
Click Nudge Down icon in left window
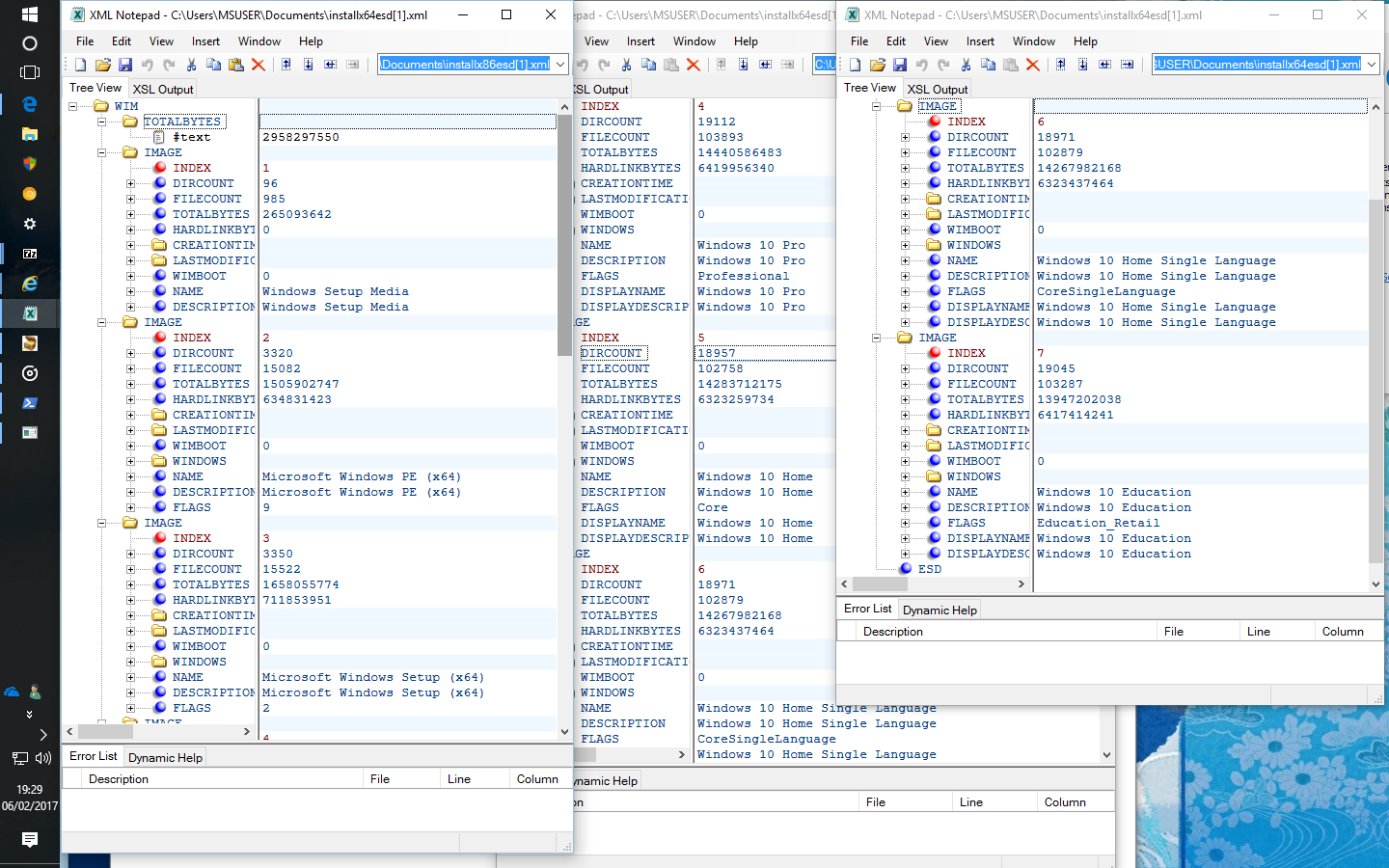tap(309, 65)
